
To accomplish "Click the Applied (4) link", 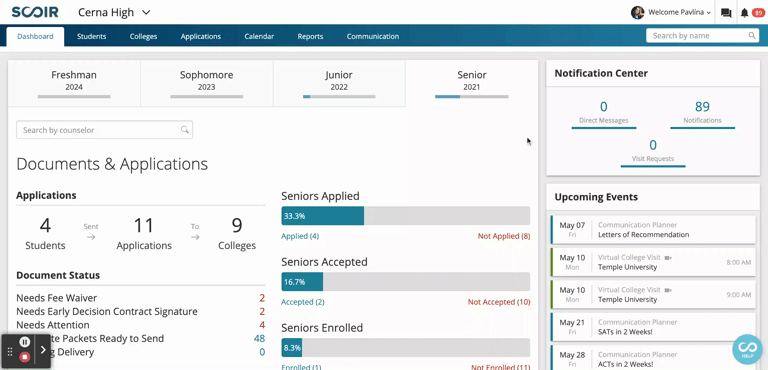I will click(x=300, y=236).
